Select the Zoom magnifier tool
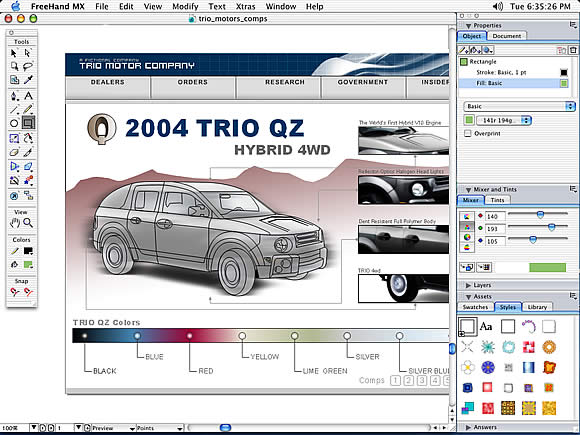 pos(28,223)
